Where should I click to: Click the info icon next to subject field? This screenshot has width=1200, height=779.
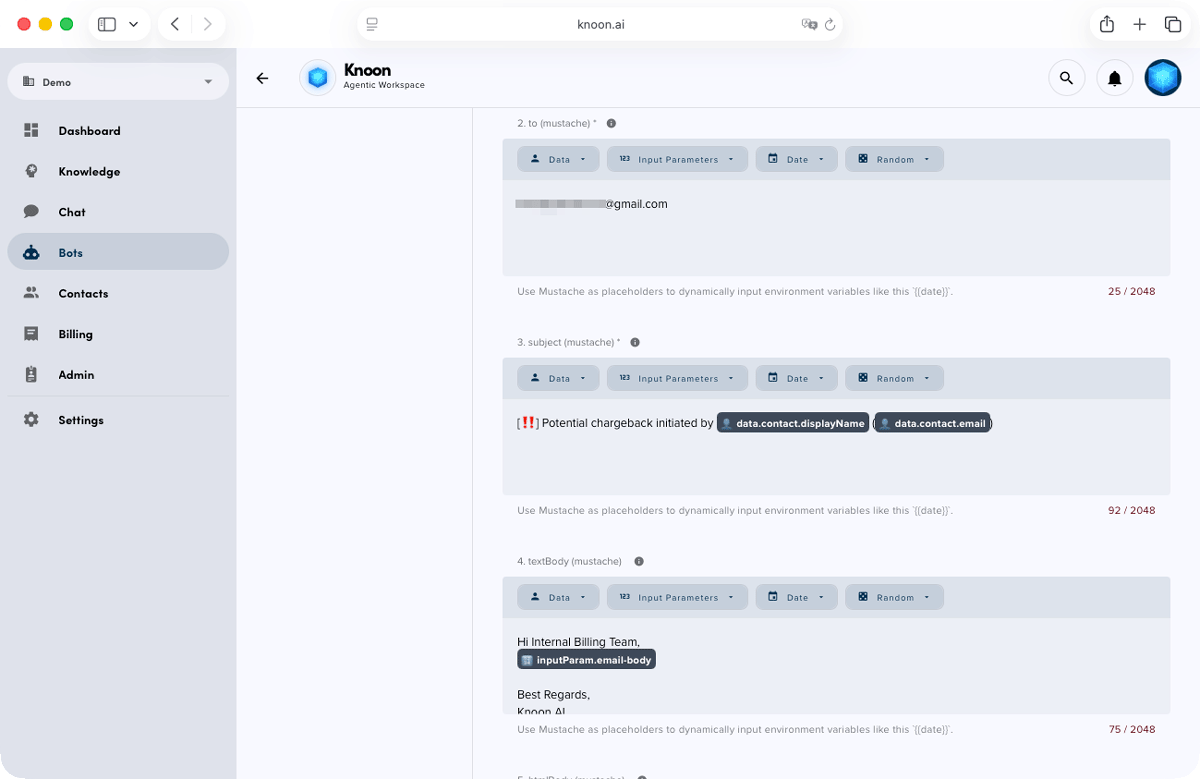[635, 342]
